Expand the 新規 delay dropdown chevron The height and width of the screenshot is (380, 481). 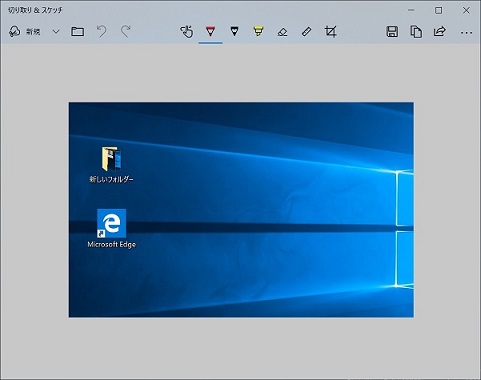56,32
